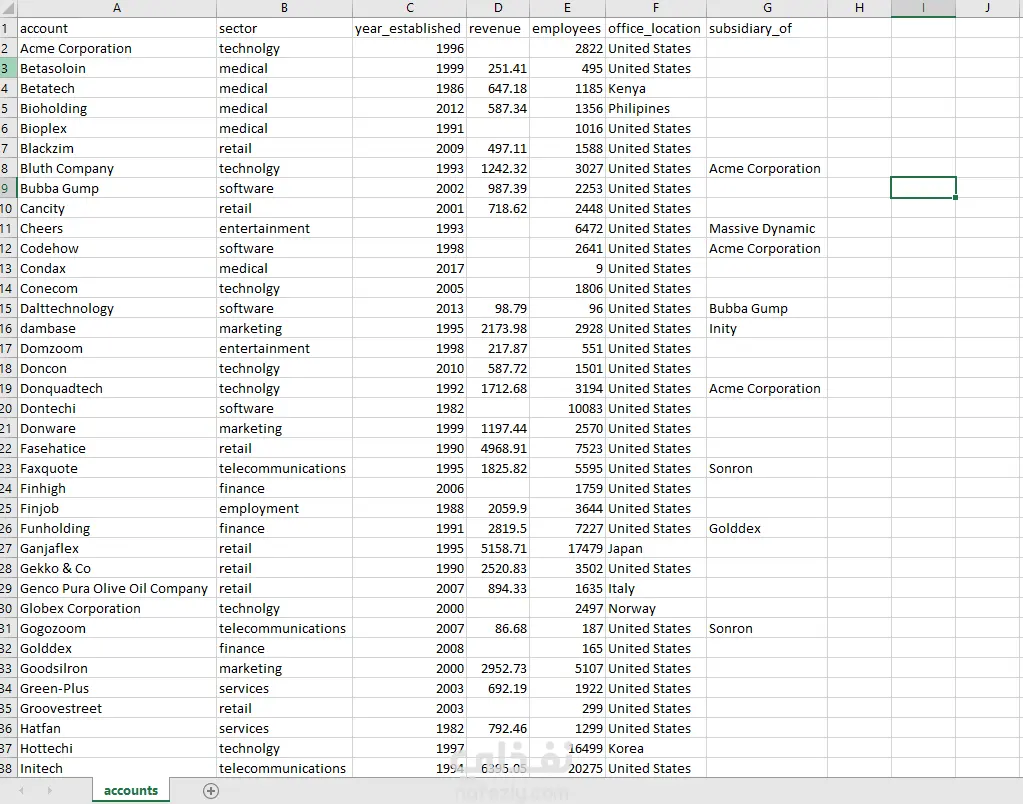
Task: Click the 'revenue' header cell
Action: (x=498, y=28)
